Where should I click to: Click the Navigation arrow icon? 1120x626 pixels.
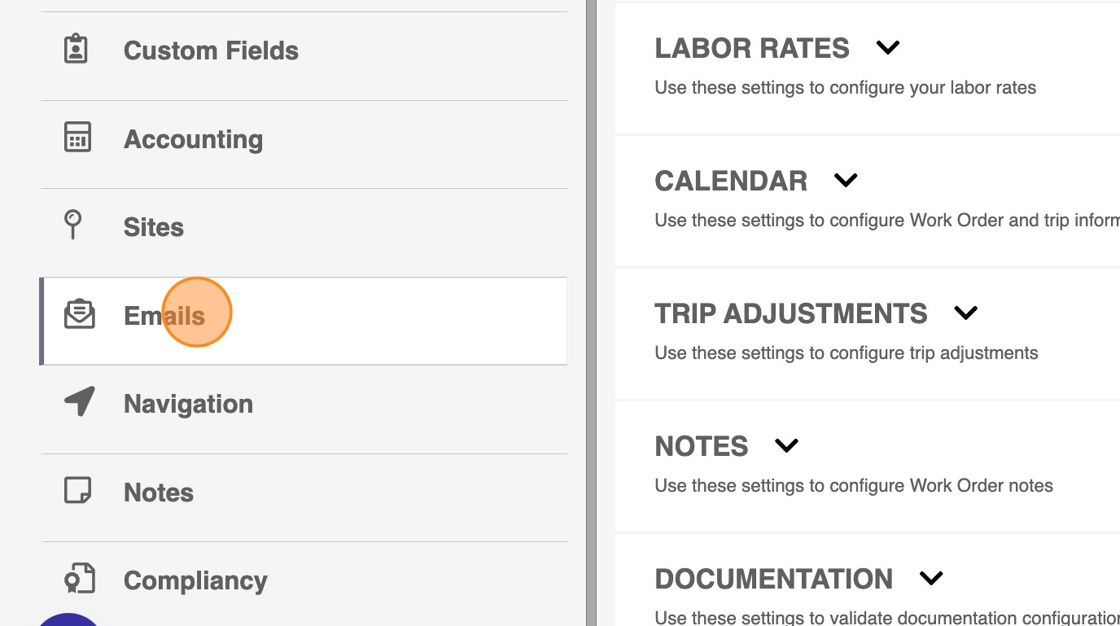pos(79,402)
